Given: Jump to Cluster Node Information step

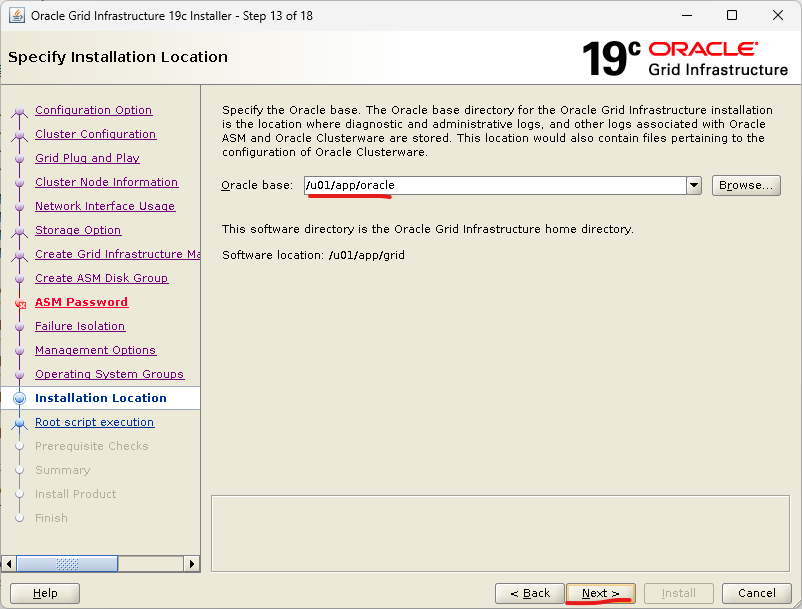Looking at the screenshot, I should (x=106, y=182).
